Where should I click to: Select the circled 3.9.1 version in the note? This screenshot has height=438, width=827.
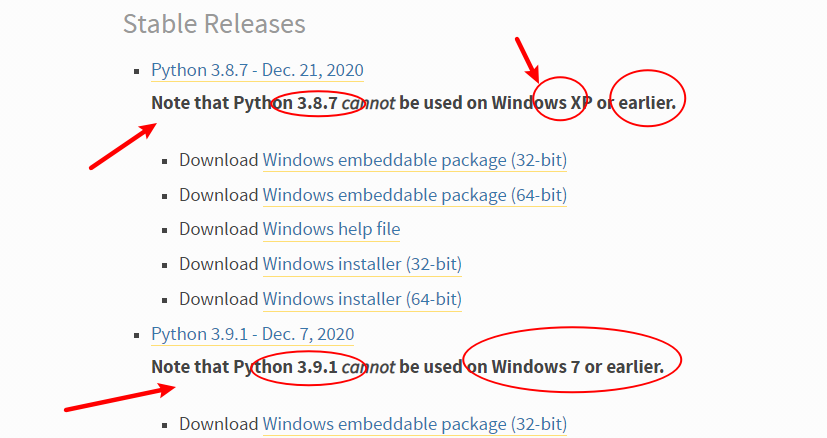tap(318, 367)
